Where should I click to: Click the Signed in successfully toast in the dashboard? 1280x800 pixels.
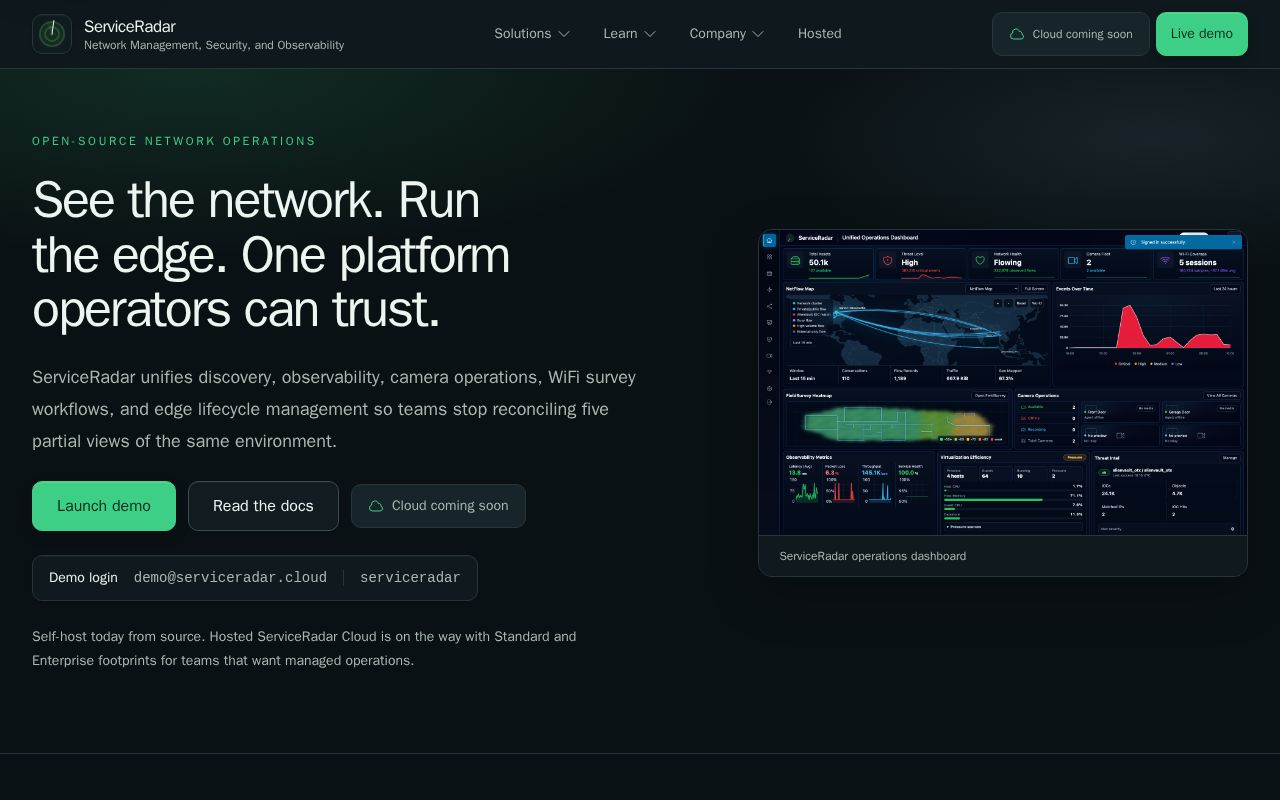click(x=1183, y=242)
